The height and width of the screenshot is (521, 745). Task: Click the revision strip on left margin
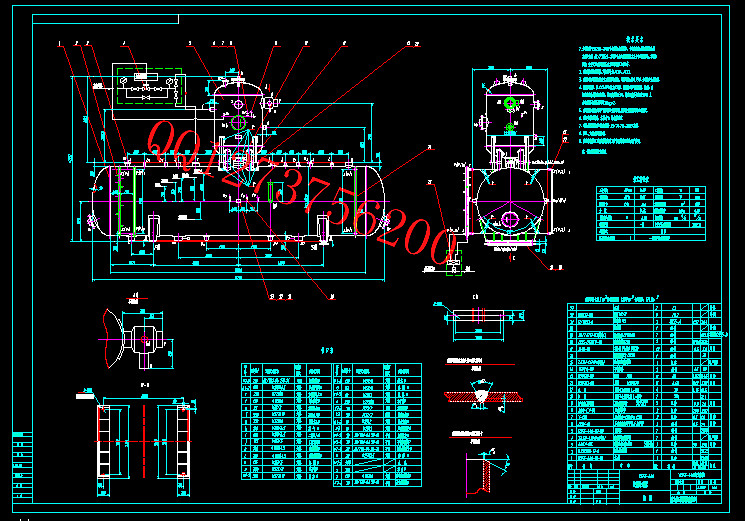[x=22, y=467]
